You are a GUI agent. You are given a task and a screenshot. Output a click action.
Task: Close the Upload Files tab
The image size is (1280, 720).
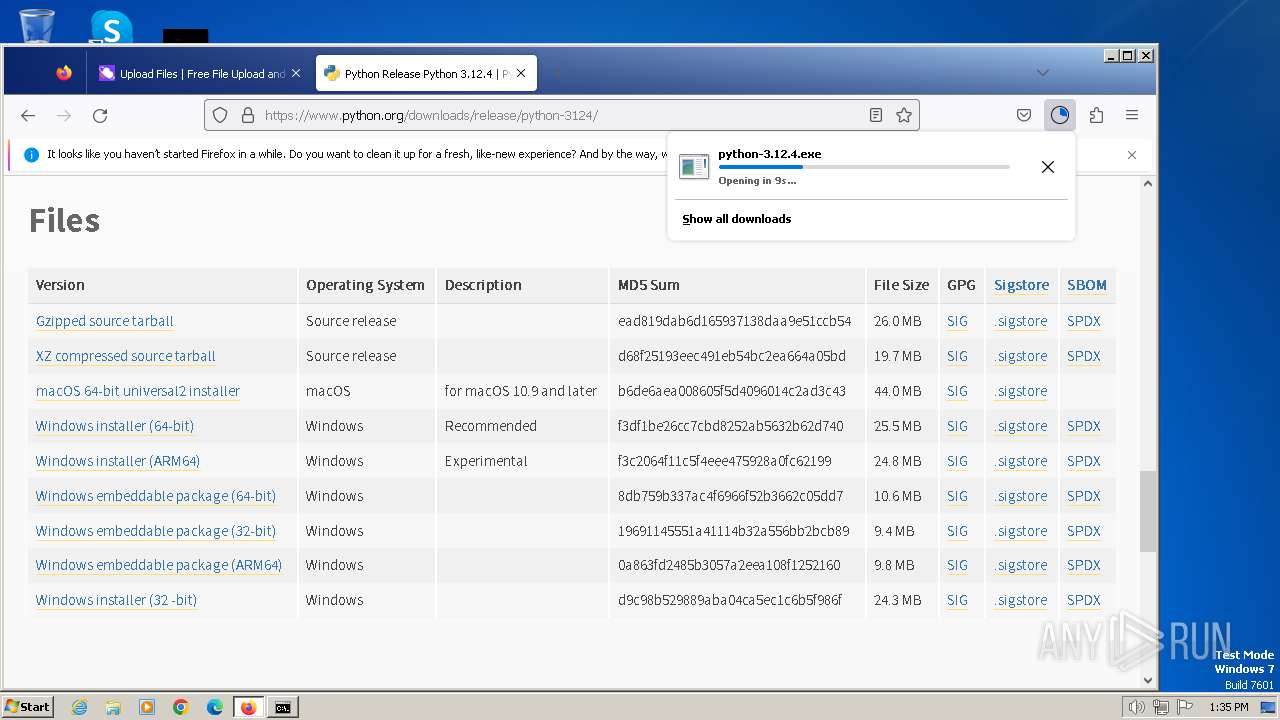coord(296,73)
